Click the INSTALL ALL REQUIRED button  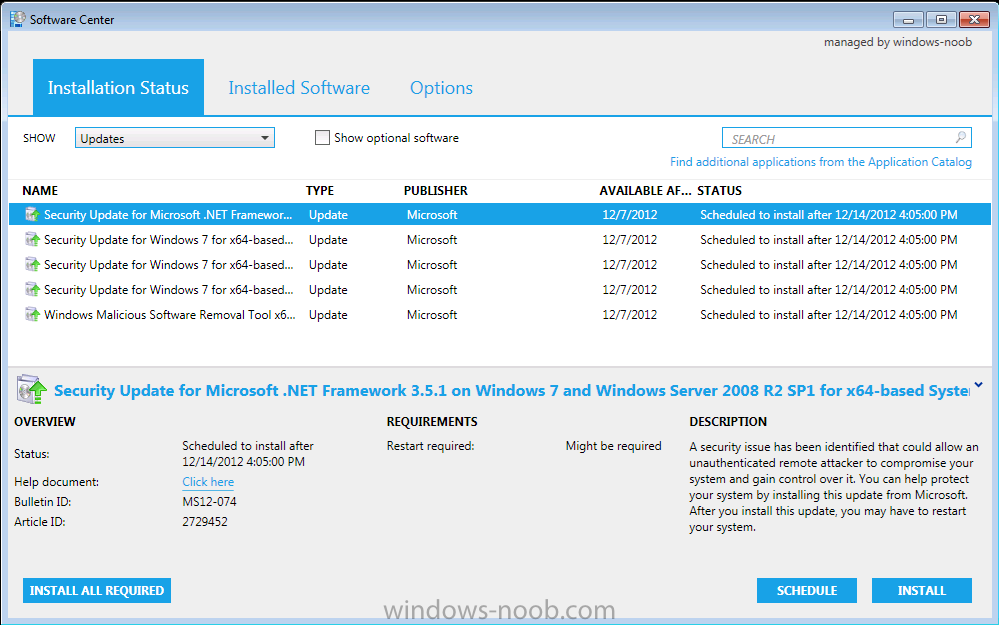click(x=97, y=591)
